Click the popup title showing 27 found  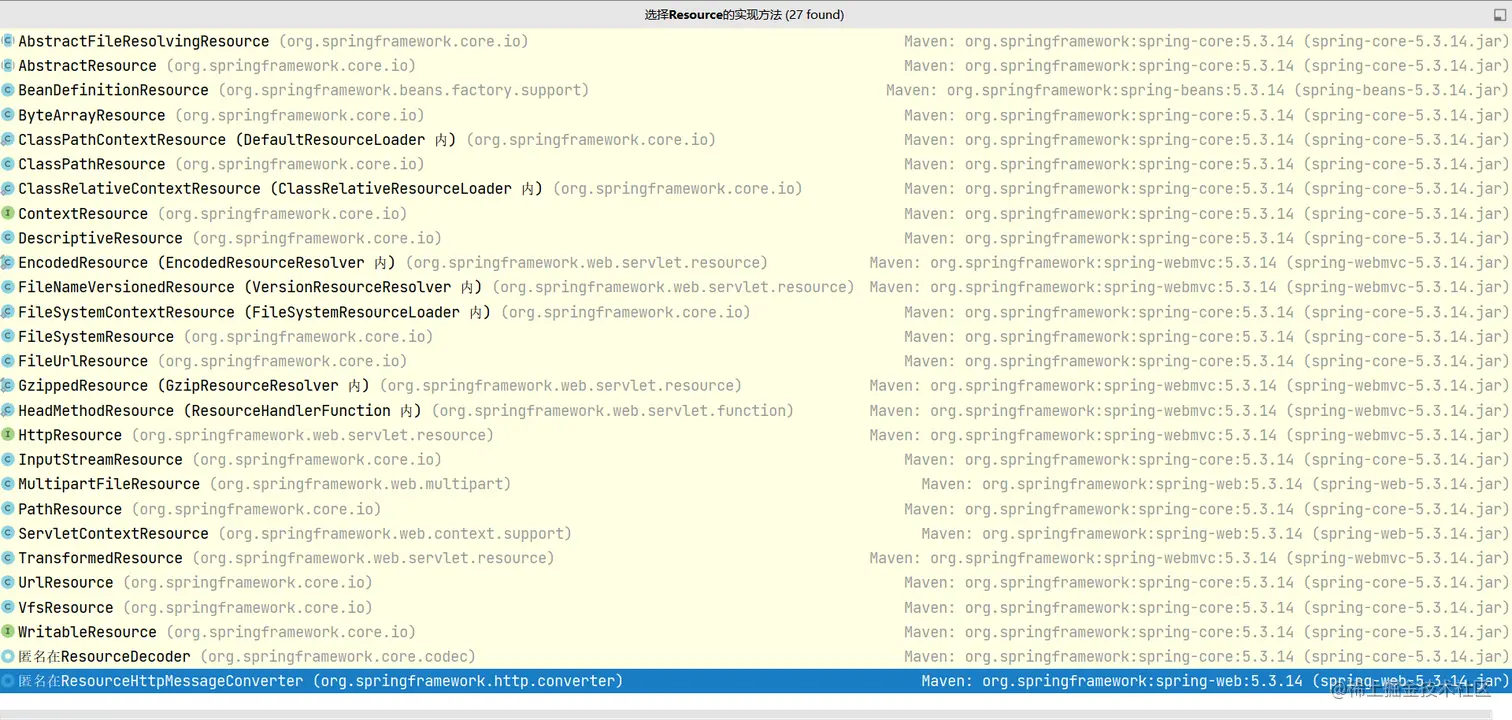click(744, 15)
